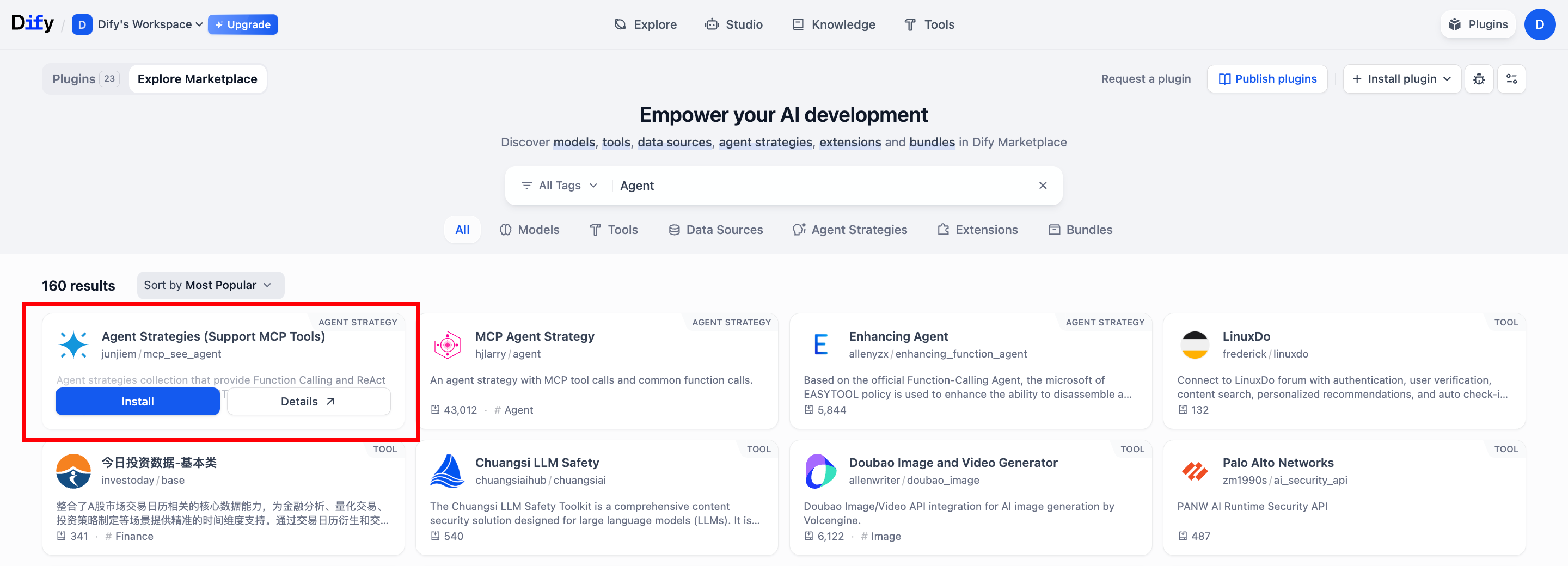Open plugin preferences settings icon
The height and width of the screenshot is (566, 1568).
click(1511, 79)
